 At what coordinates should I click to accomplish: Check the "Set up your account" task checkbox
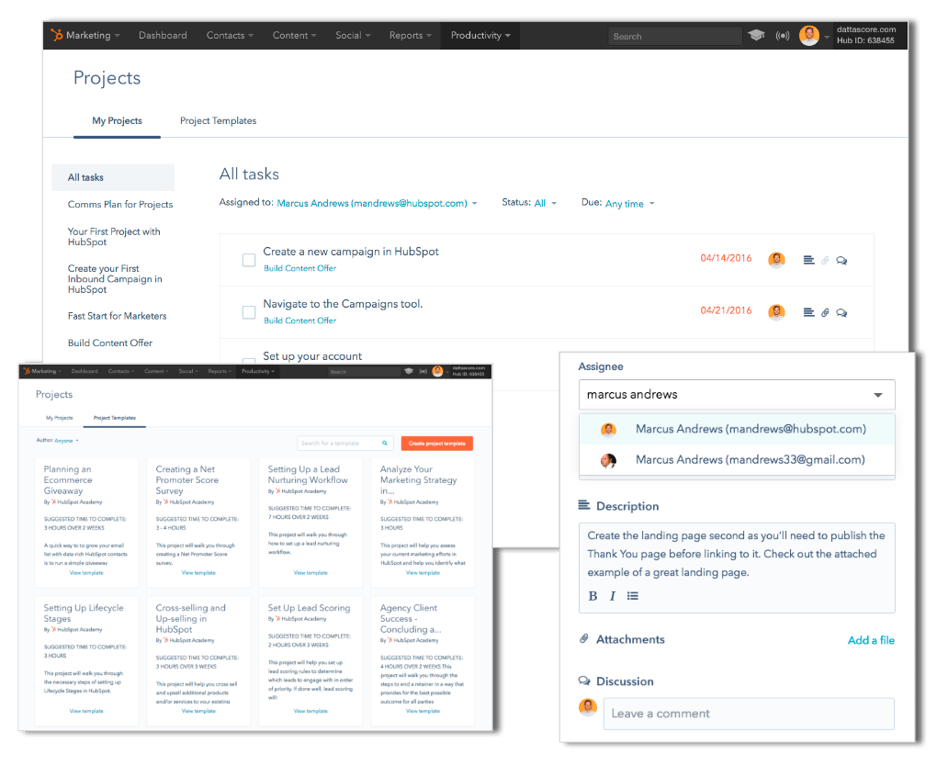(248, 361)
